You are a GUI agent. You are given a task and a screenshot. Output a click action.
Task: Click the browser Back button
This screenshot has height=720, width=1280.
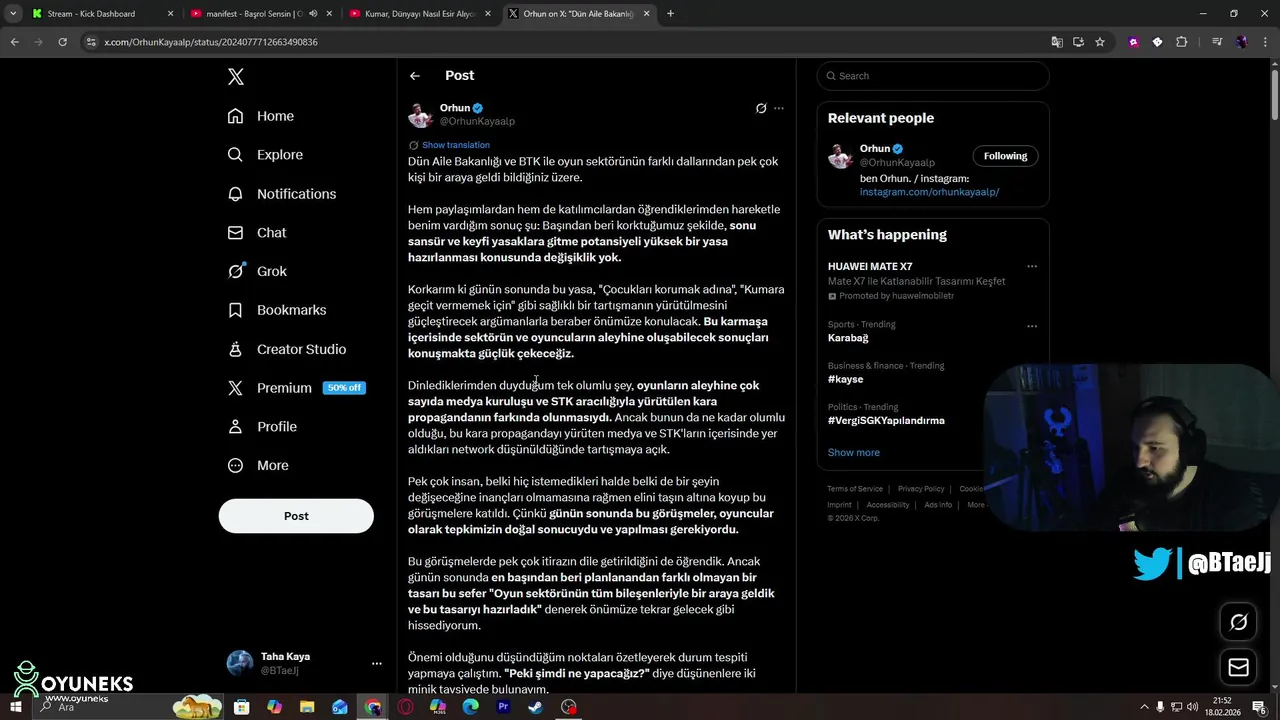click(x=14, y=42)
